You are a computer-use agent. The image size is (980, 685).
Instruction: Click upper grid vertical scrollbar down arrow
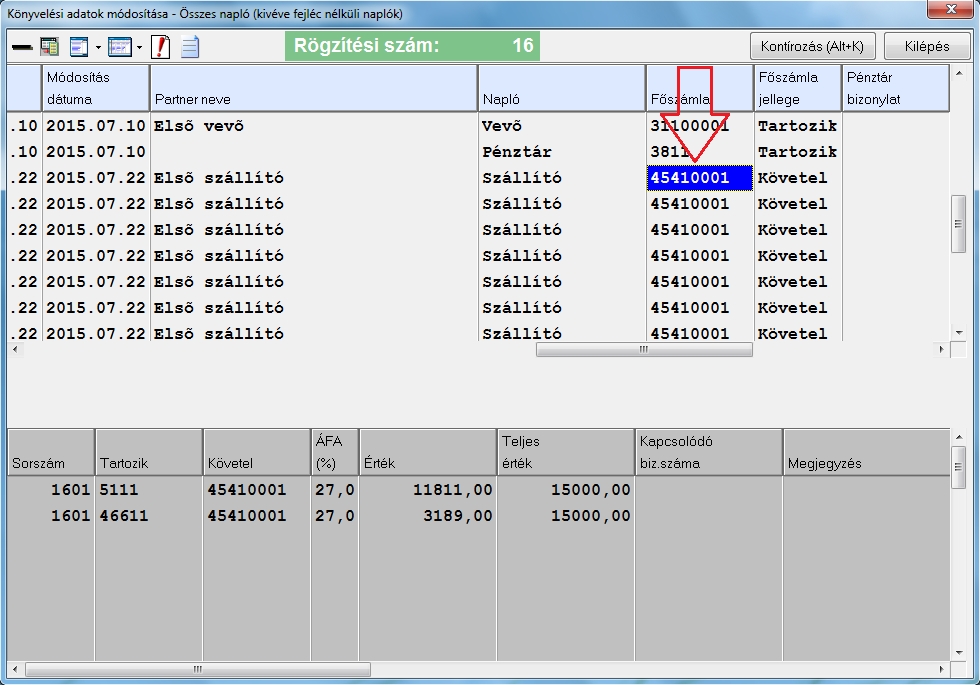point(958,332)
